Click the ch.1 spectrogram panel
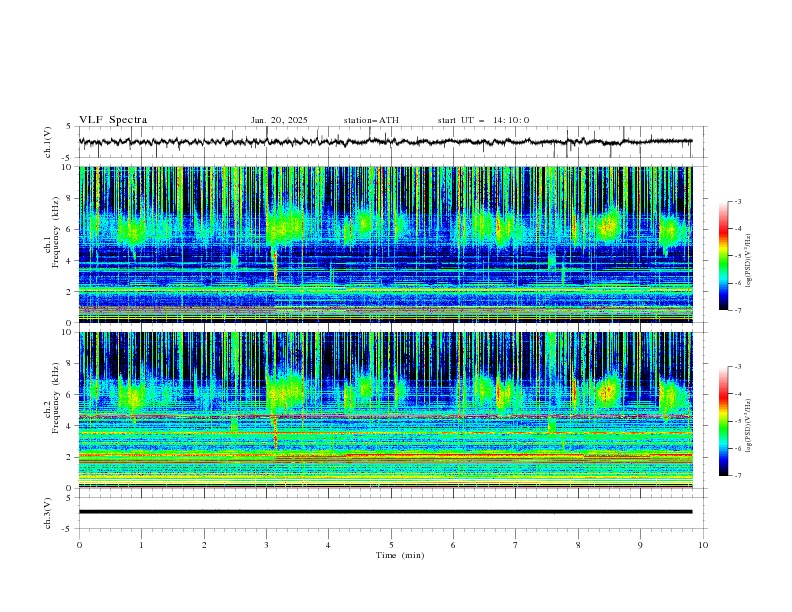Image resolution: width=792 pixels, height=612 pixels. [386, 244]
